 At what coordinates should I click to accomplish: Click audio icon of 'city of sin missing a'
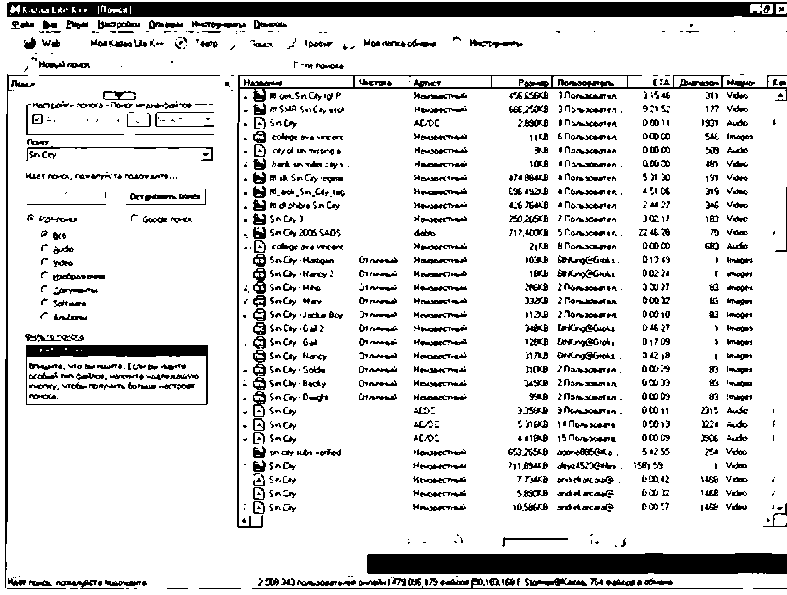click(x=259, y=151)
